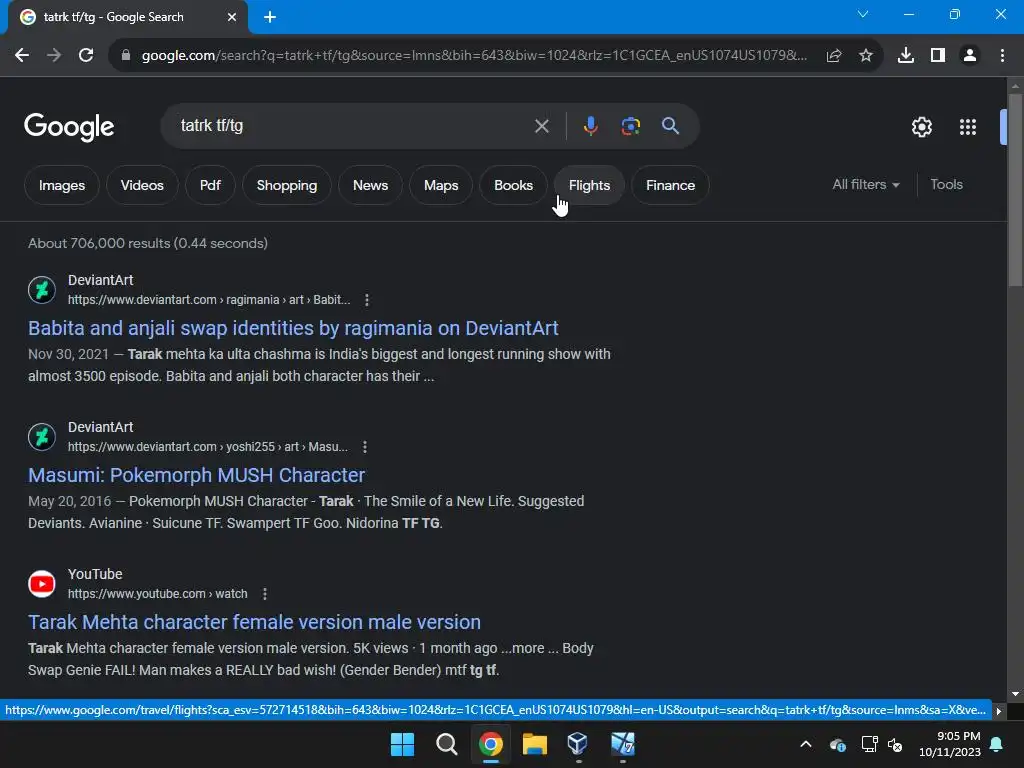Image resolution: width=1024 pixels, height=768 pixels.
Task: Open Chrome downloads
Action: (x=906, y=56)
